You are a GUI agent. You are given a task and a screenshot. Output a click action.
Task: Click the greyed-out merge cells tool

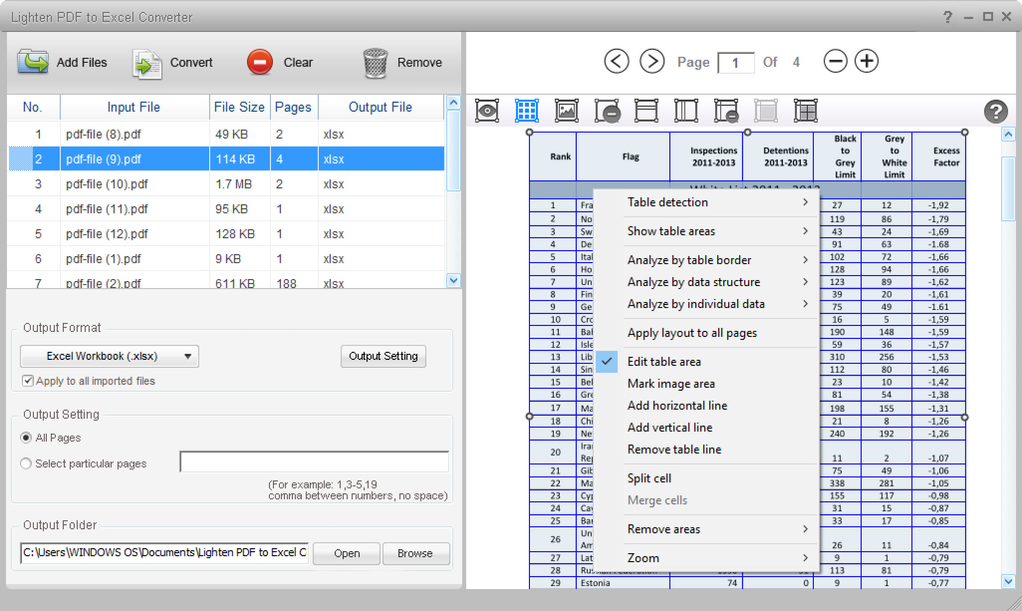coord(766,112)
